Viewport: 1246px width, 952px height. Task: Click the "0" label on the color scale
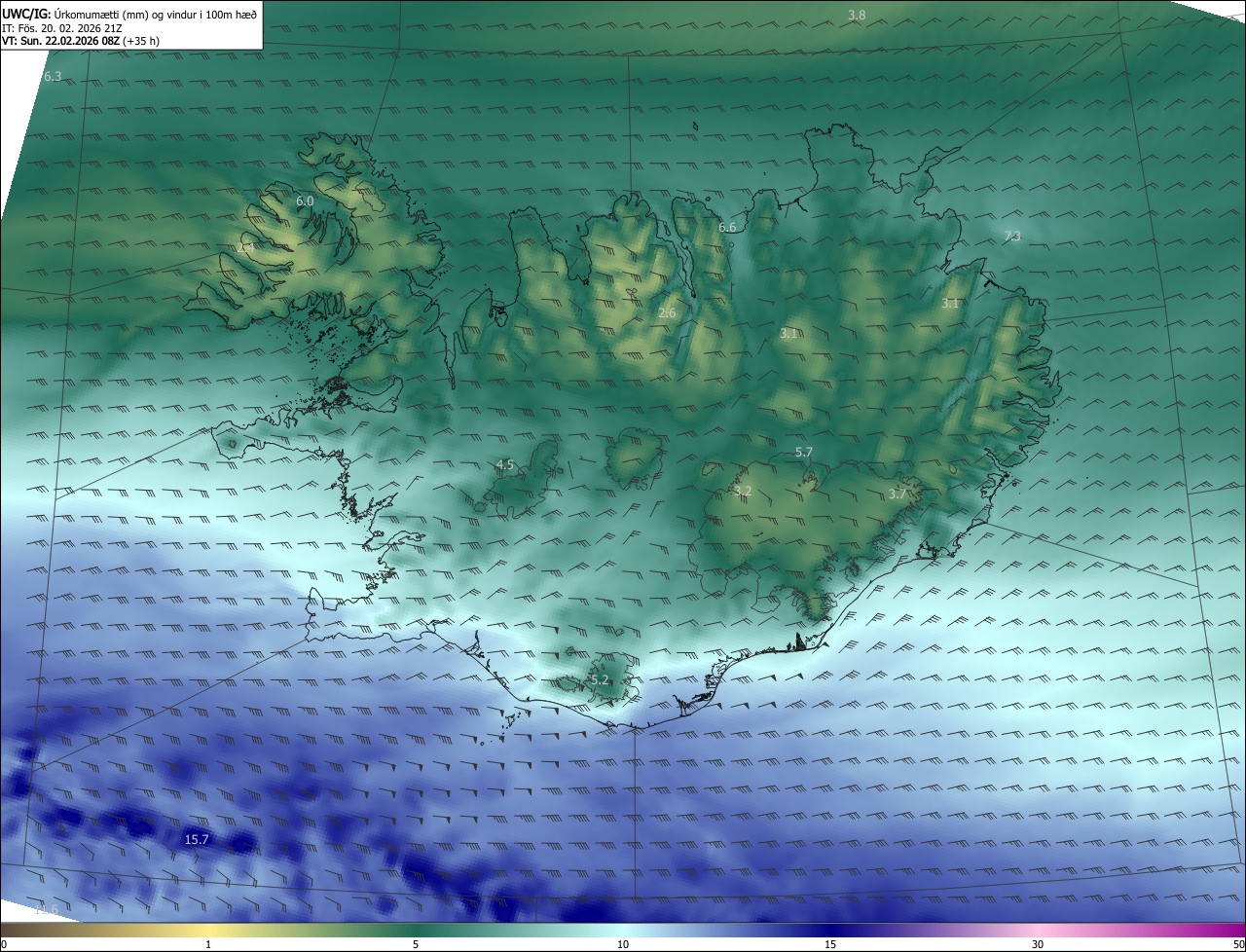click(4, 944)
